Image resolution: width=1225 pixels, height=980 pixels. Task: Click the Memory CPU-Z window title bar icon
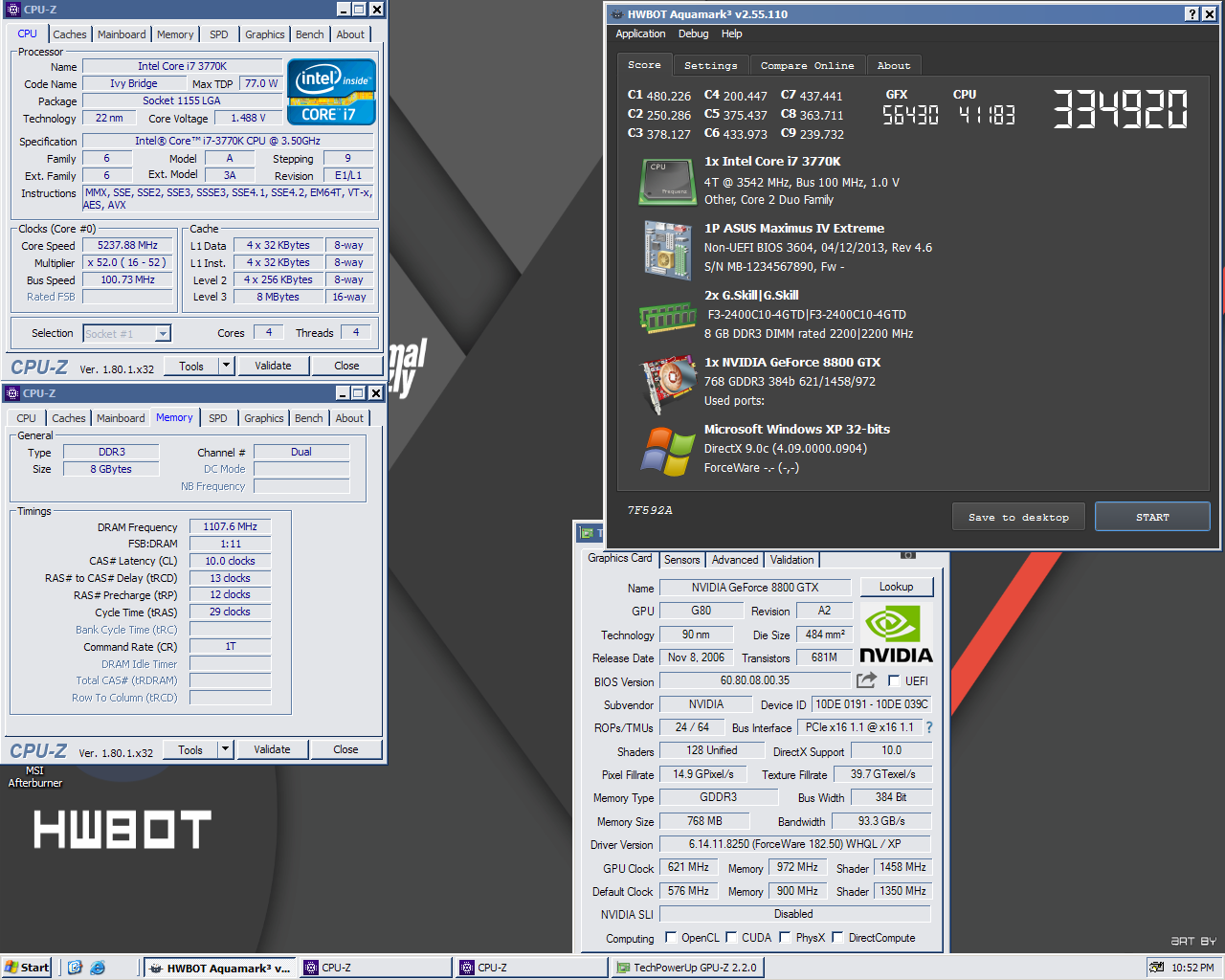point(11,393)
